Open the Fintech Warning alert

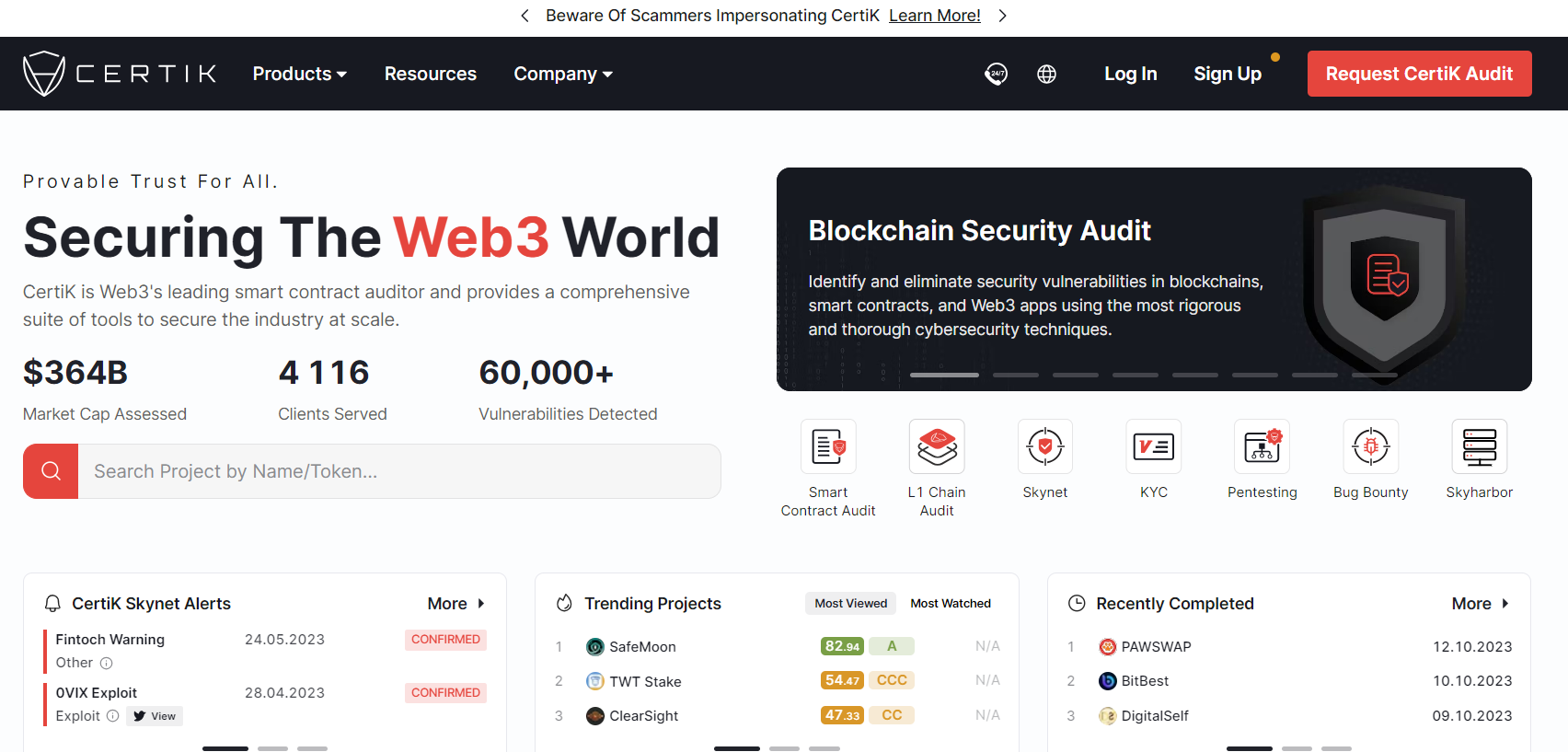point(110,640)
